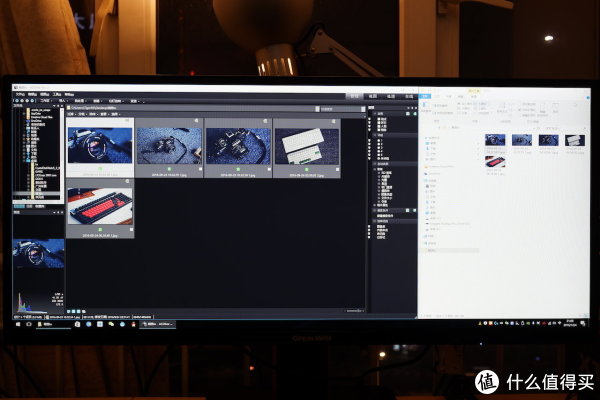Open the 工具 menu in ACDSee

(57, 94)
